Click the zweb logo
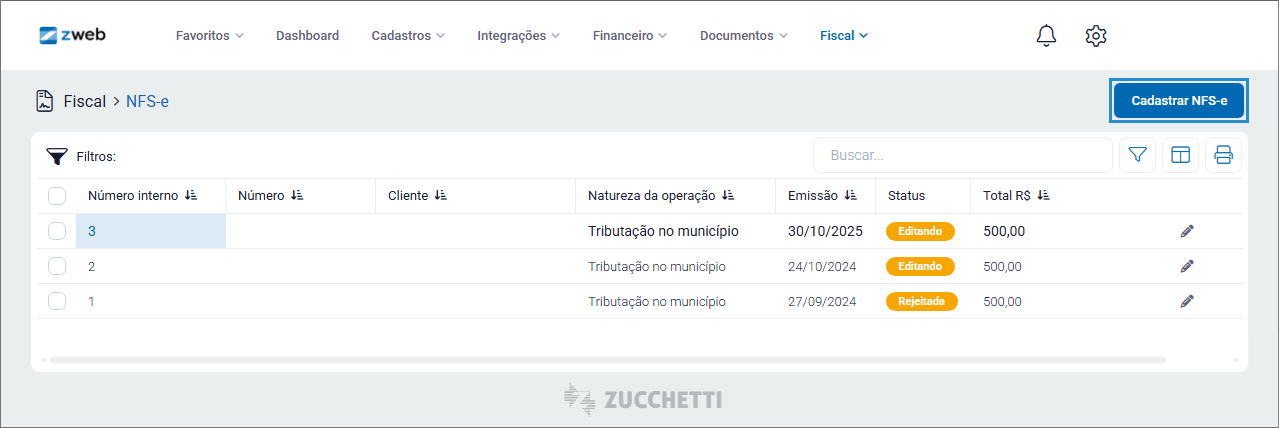1279x428 pixels. point(72,35)
